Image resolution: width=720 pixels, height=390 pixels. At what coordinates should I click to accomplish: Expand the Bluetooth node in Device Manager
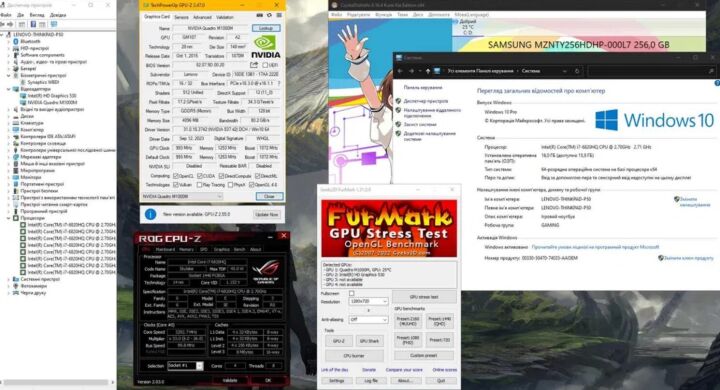tap(9, 41)
